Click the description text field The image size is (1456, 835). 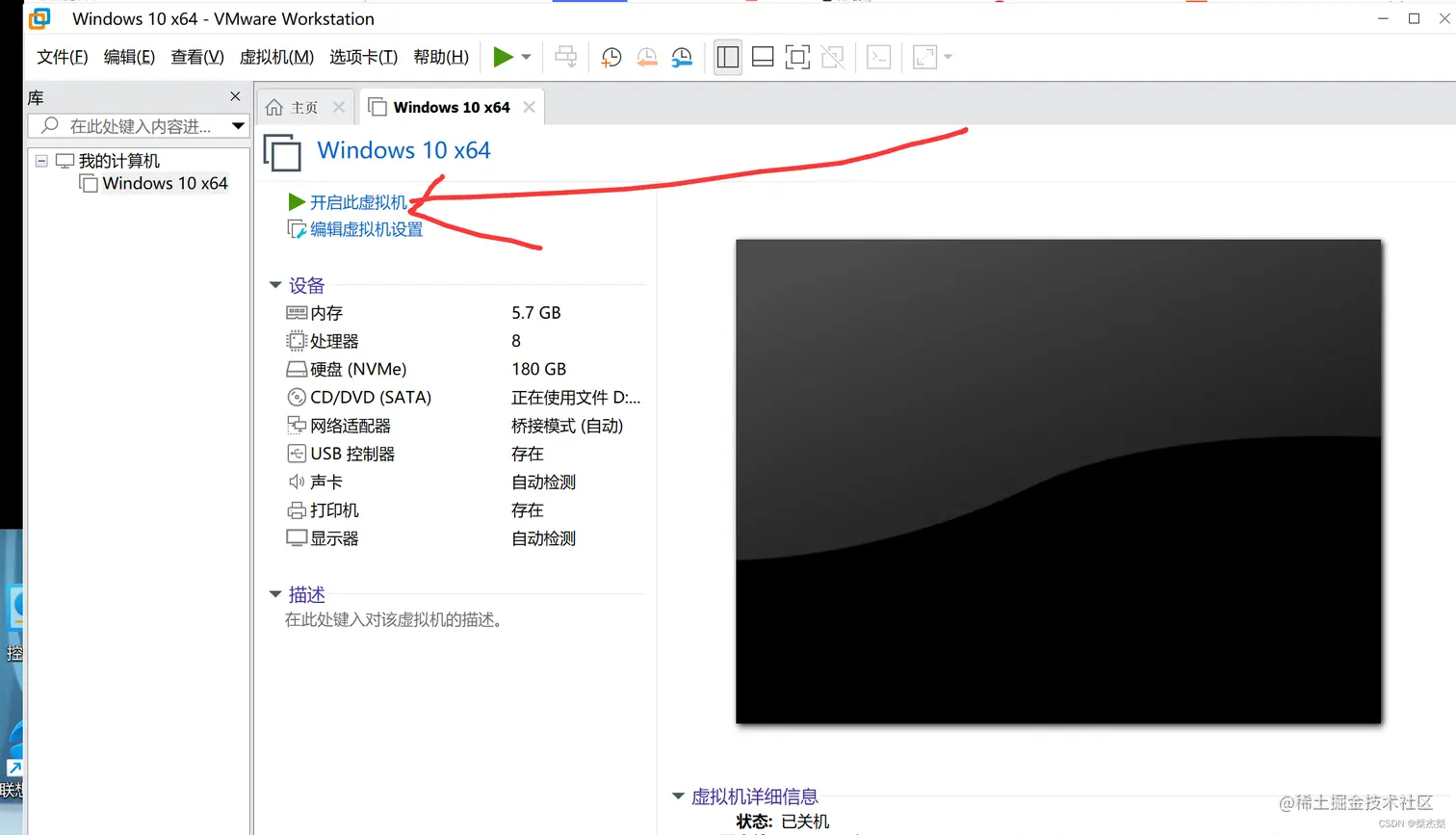click(x=394, y=620)
